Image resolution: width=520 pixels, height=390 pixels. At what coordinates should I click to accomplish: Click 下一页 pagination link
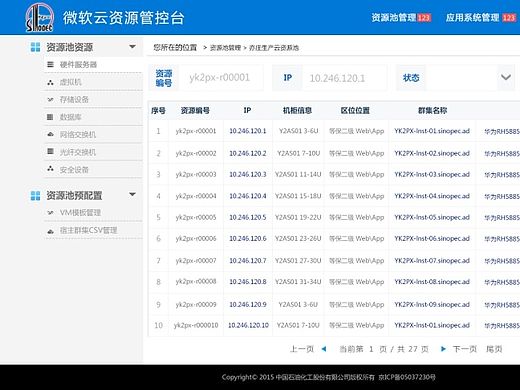[465, 349]
